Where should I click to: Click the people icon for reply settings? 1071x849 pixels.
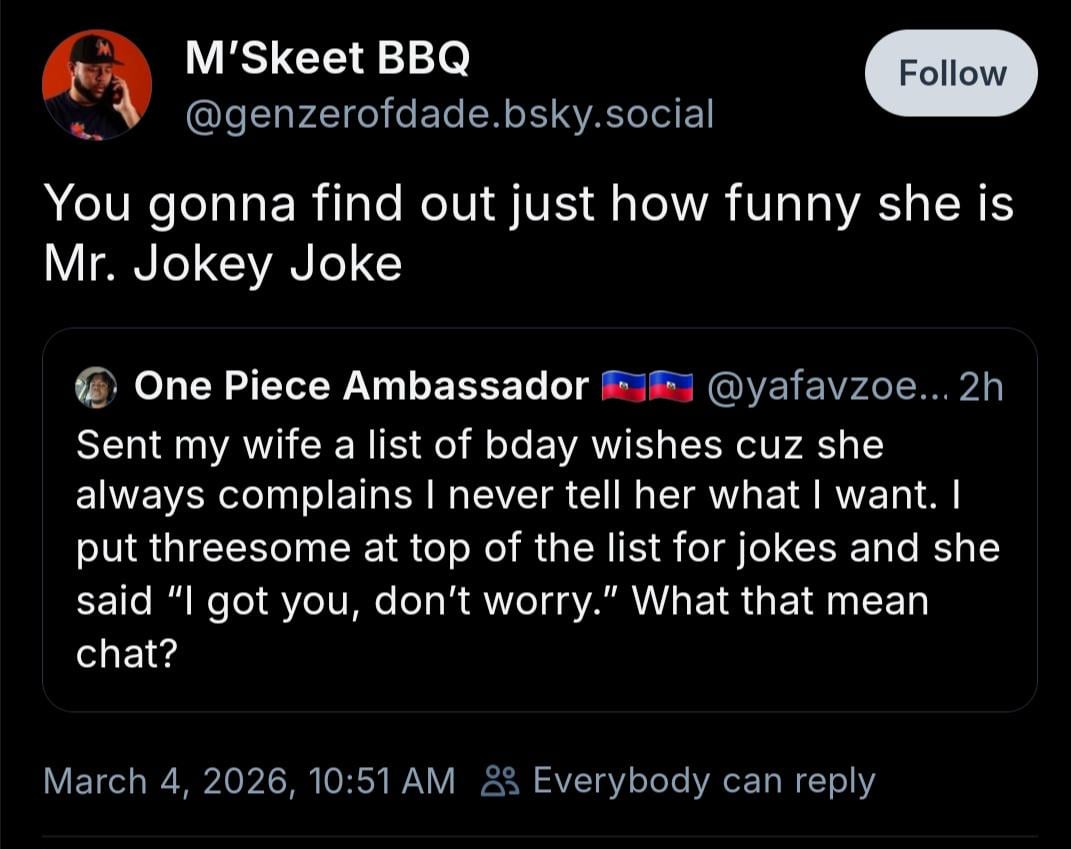coord(500,781)
